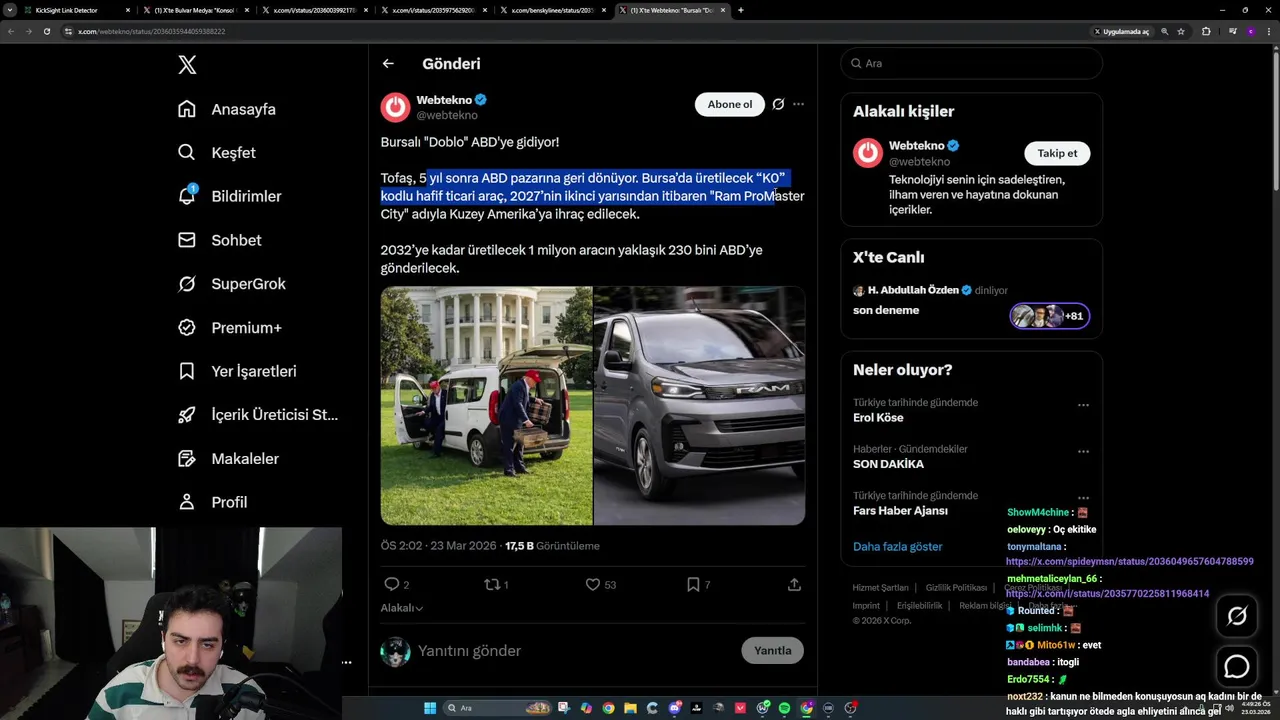Screen dimensions: 1280x720
Task: Open the browser tab list dropdown
Action: (x=10, y=10)
